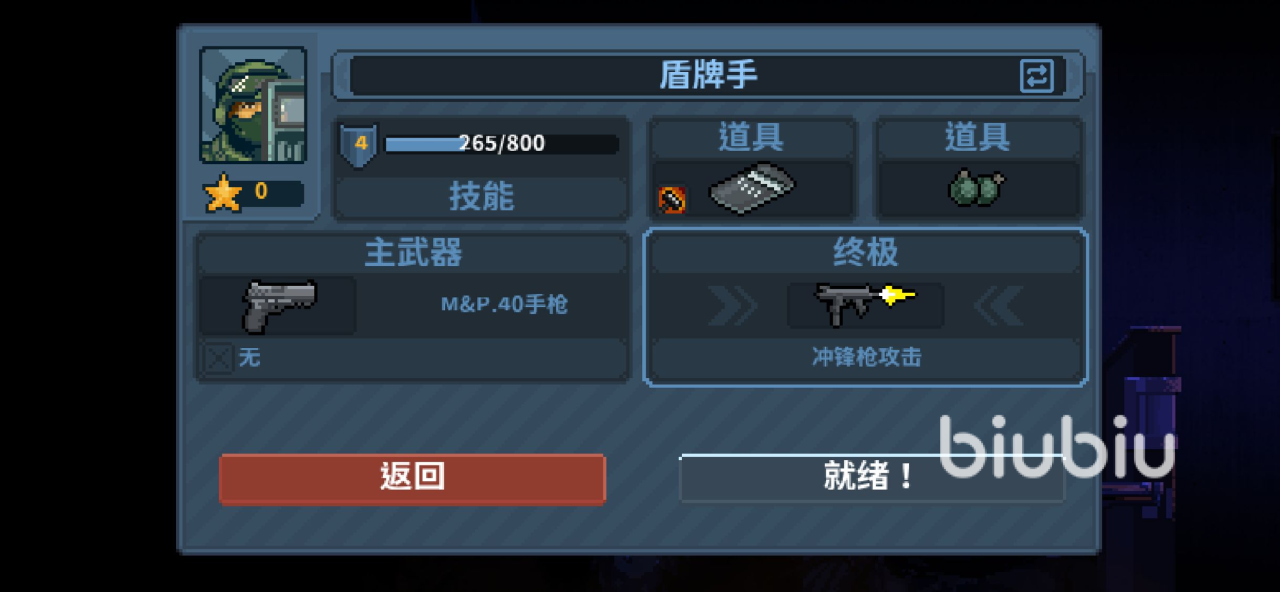This screenshot has height=592, width=1280.
Task: Click the shield soldier character portrait
Action: tap(253, 104)
